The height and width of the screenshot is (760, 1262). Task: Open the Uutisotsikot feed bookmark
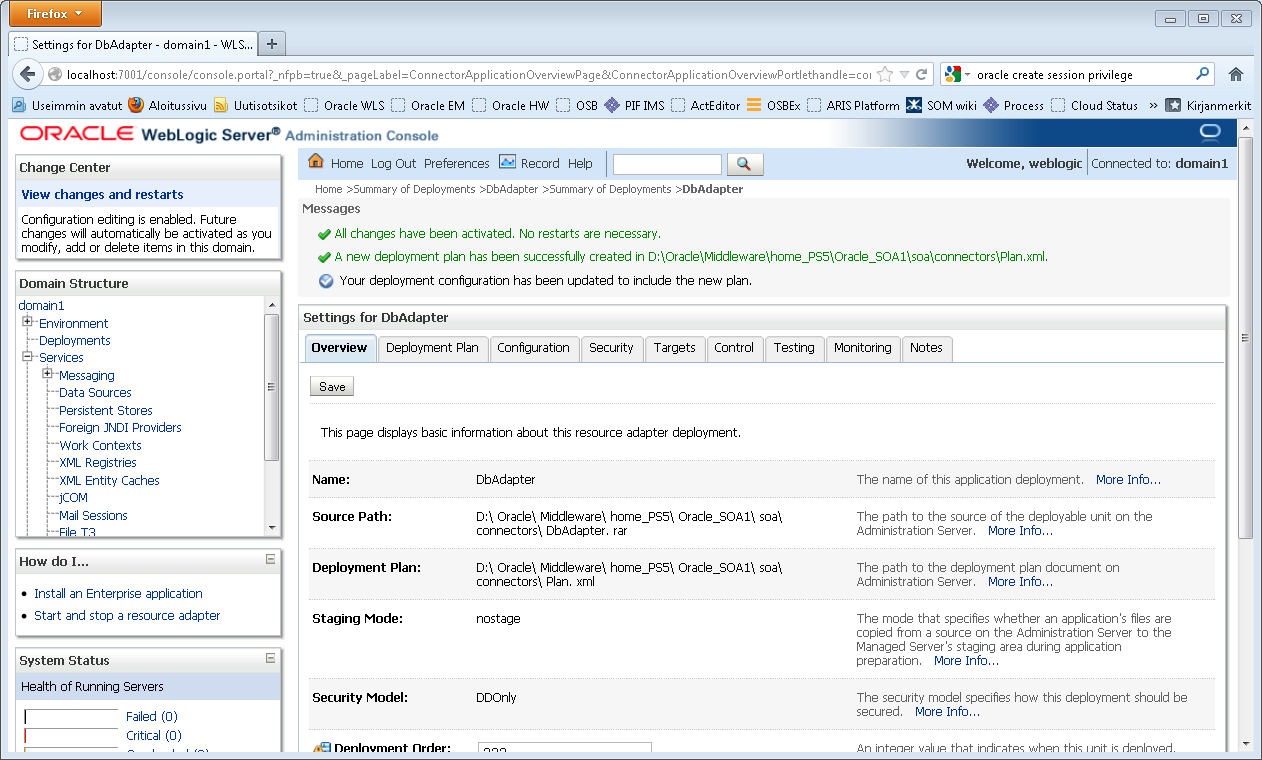255,105
